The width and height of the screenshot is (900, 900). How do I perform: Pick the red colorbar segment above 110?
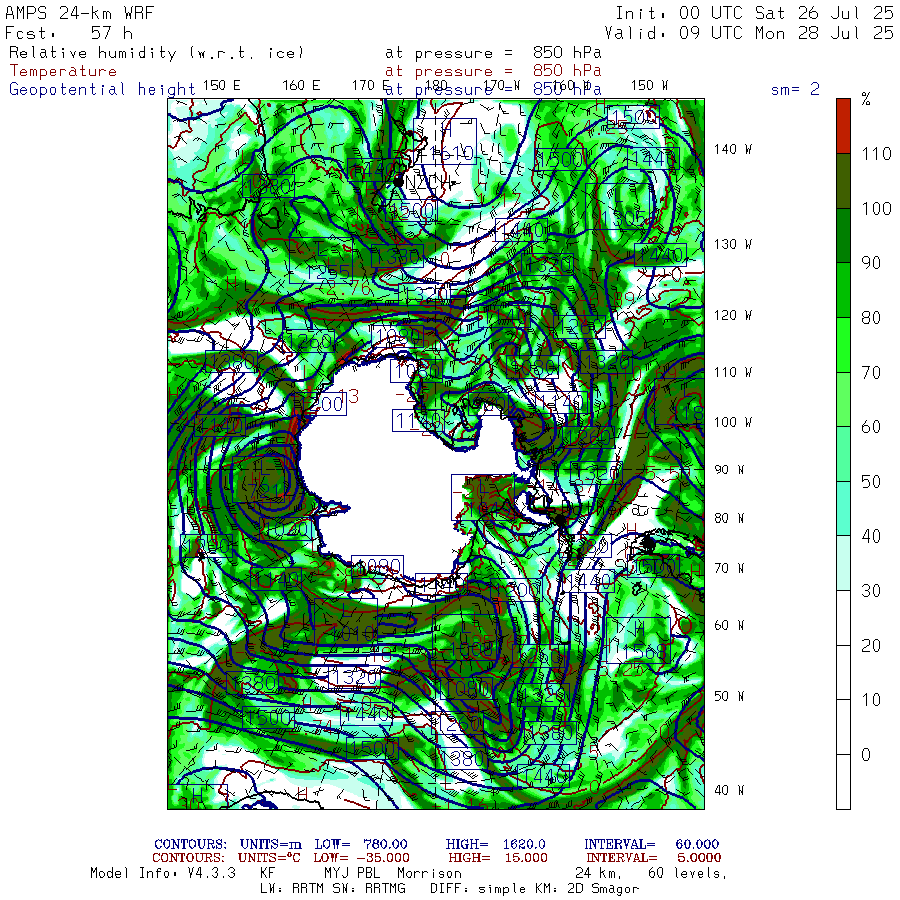click(x=843, y=126)
